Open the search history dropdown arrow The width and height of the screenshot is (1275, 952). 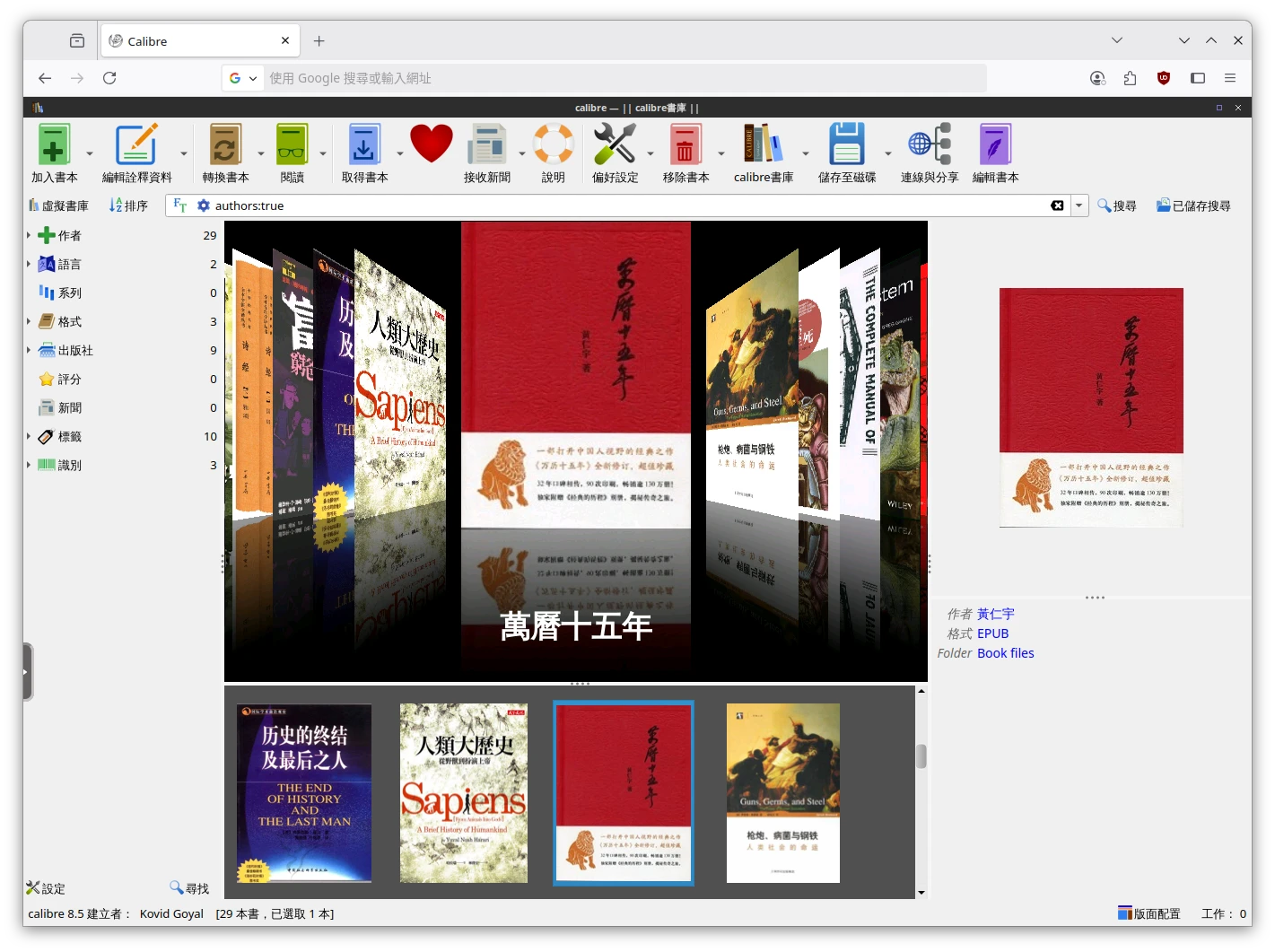pyautogui.click(x=1079, y=205)
